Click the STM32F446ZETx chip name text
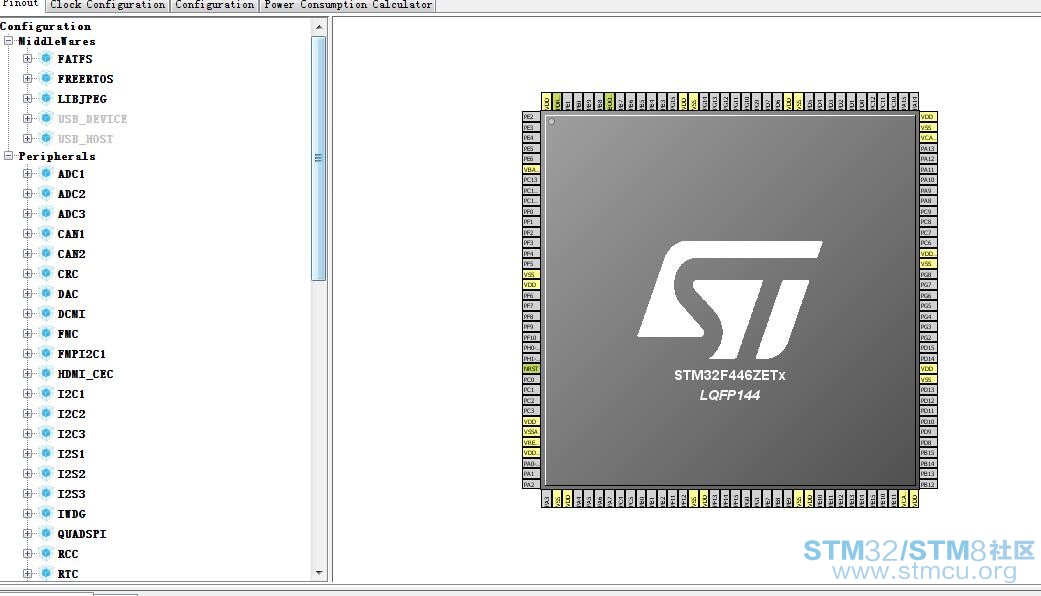The width and height of the screenshot is (1041, 596). 730,375
